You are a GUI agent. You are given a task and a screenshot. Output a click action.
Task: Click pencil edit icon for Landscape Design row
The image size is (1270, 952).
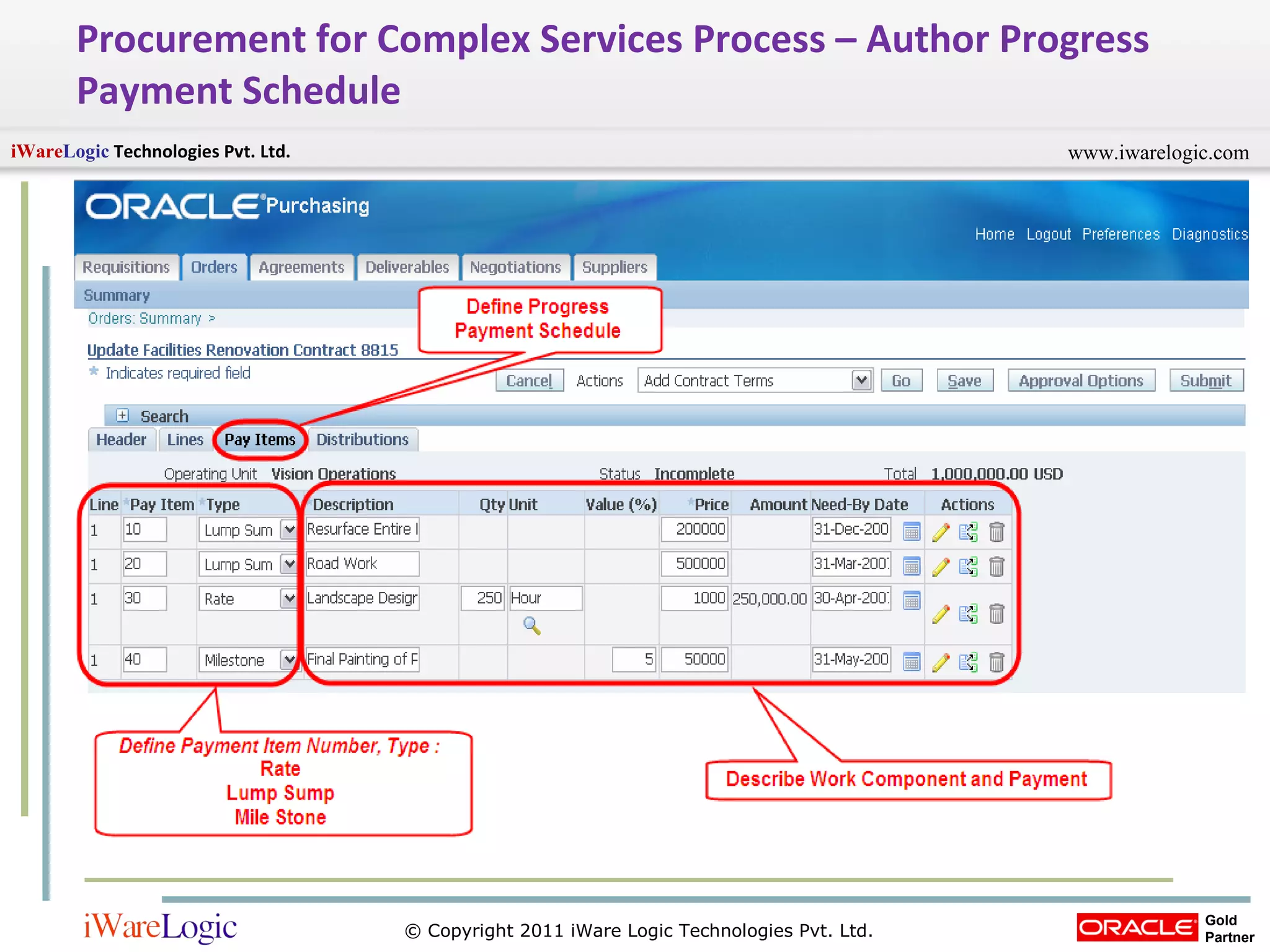click(941, 614)
